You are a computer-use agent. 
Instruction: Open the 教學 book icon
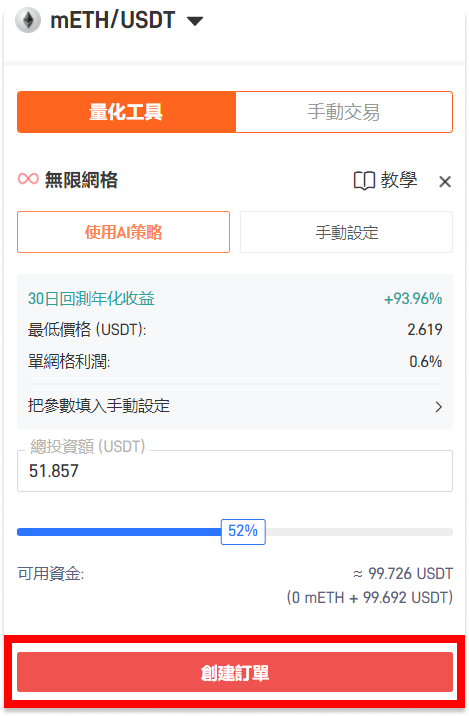(x=364, y=181)
